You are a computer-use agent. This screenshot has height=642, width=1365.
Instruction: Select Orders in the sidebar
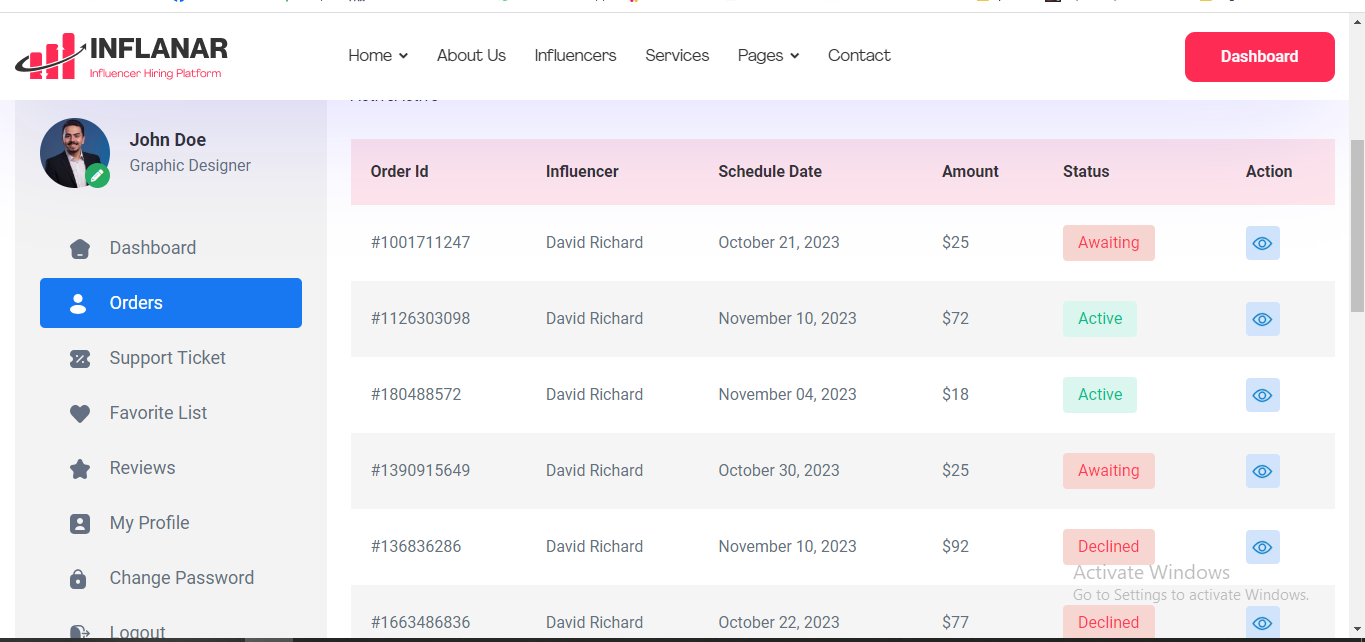coord(171,303)
